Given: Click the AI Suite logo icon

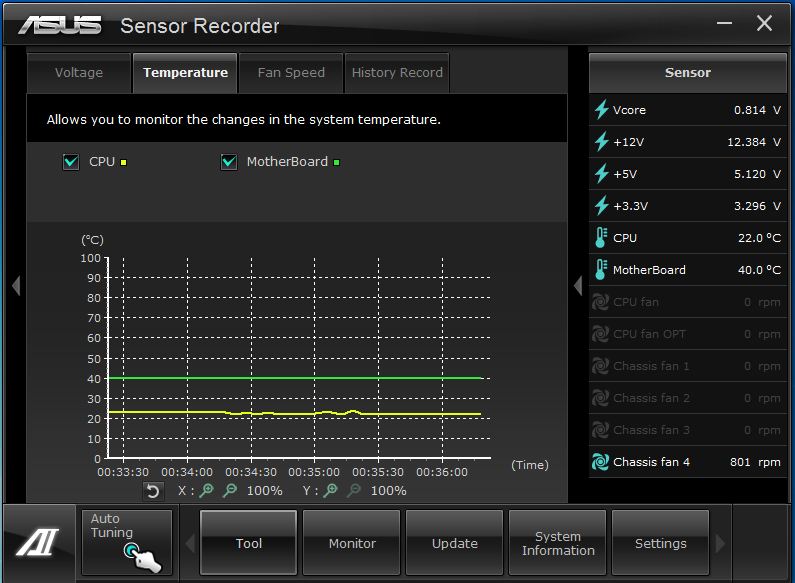Looking at the screenshot, I should 38,542.
